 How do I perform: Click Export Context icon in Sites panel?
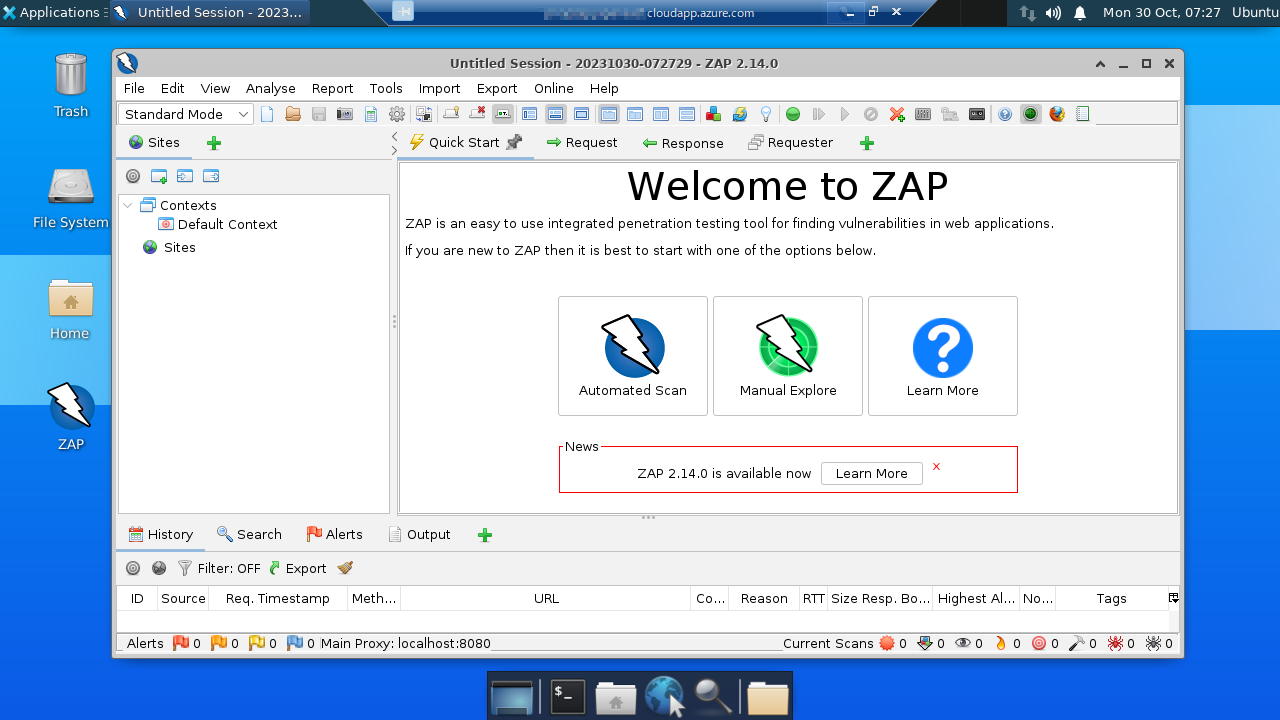tap(211, 176)
